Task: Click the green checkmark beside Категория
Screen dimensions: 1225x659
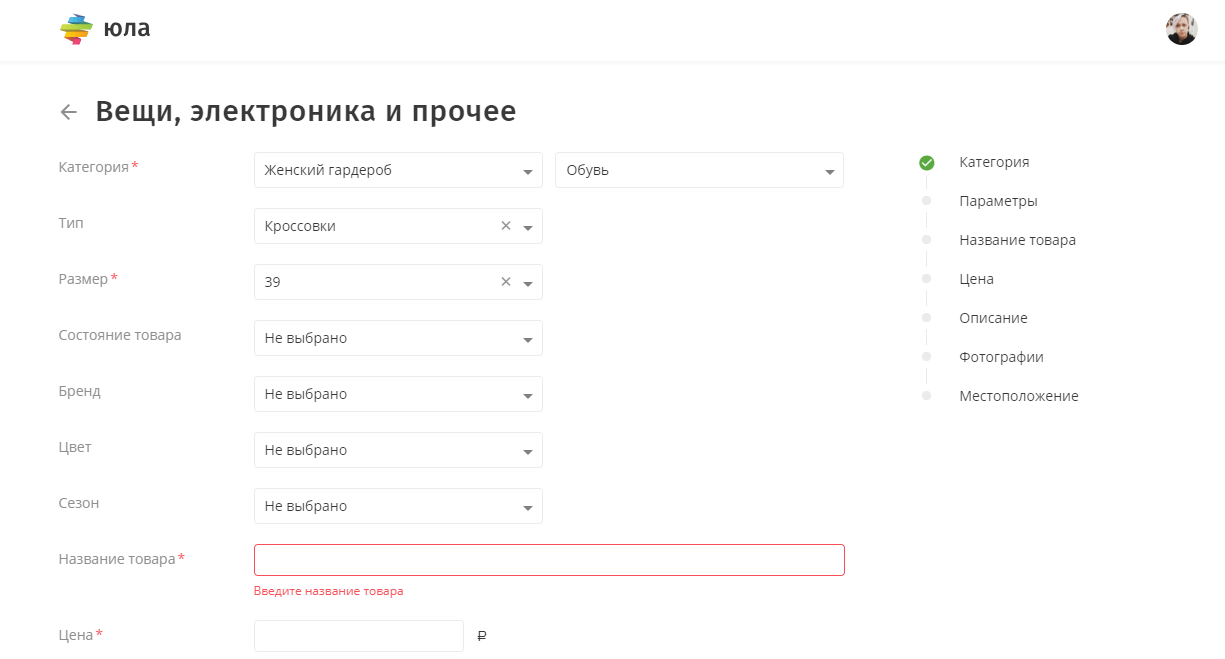Action: pos(925,161)
